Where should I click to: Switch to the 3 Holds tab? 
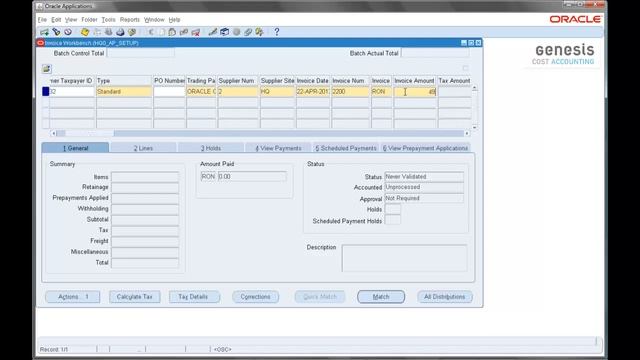coord(211,148)
